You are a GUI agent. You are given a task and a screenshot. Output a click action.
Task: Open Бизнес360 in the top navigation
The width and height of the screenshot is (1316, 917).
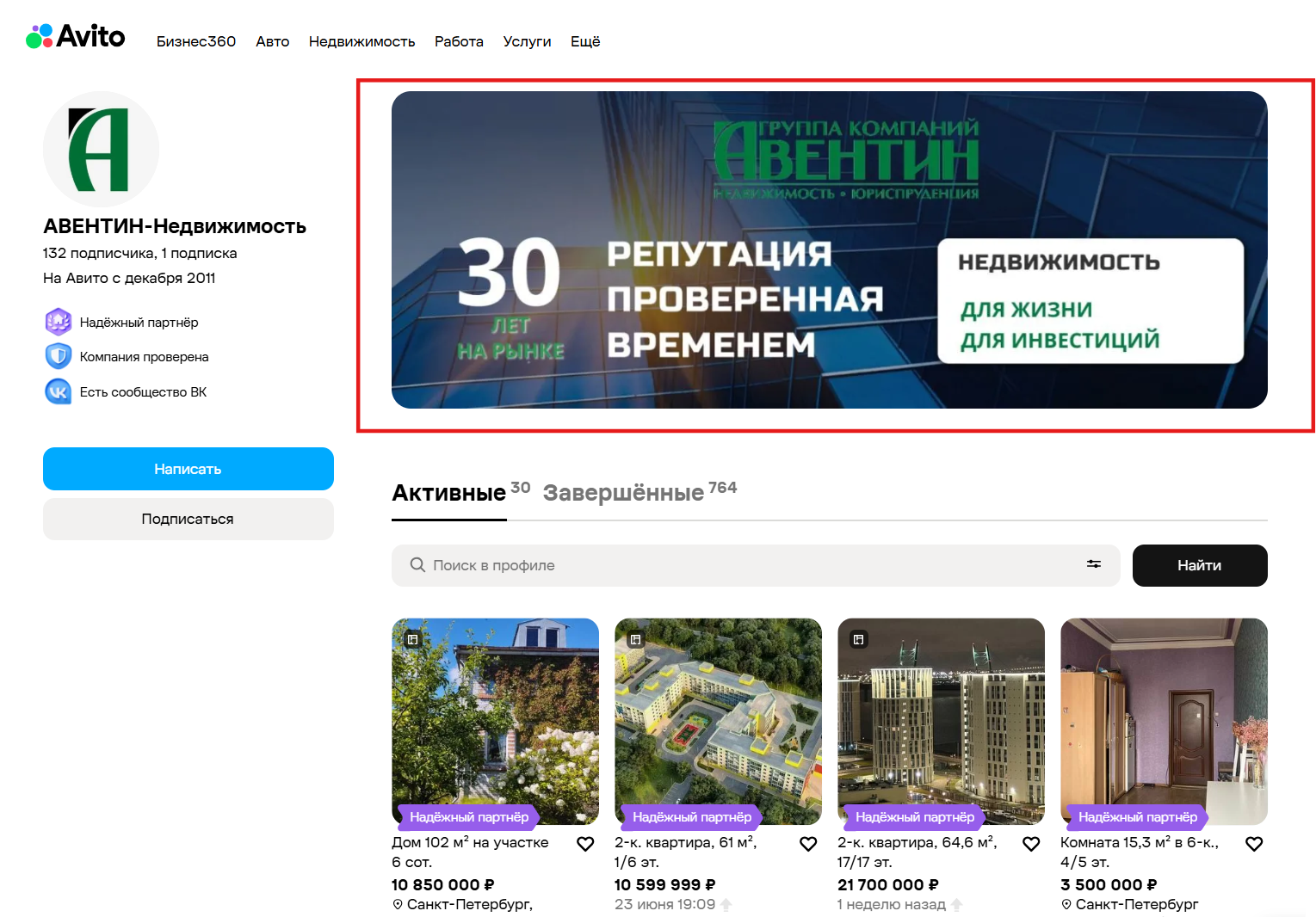point(196,41)
